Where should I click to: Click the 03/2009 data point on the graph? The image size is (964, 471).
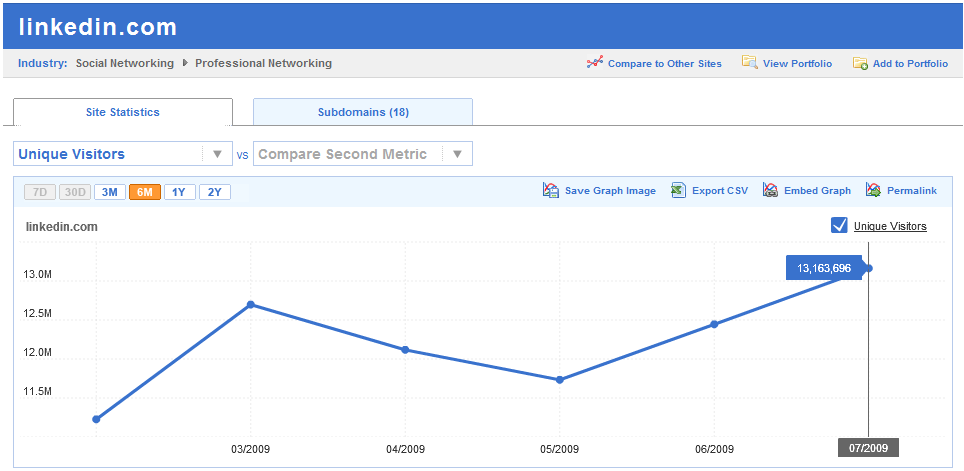pos(250,304)
